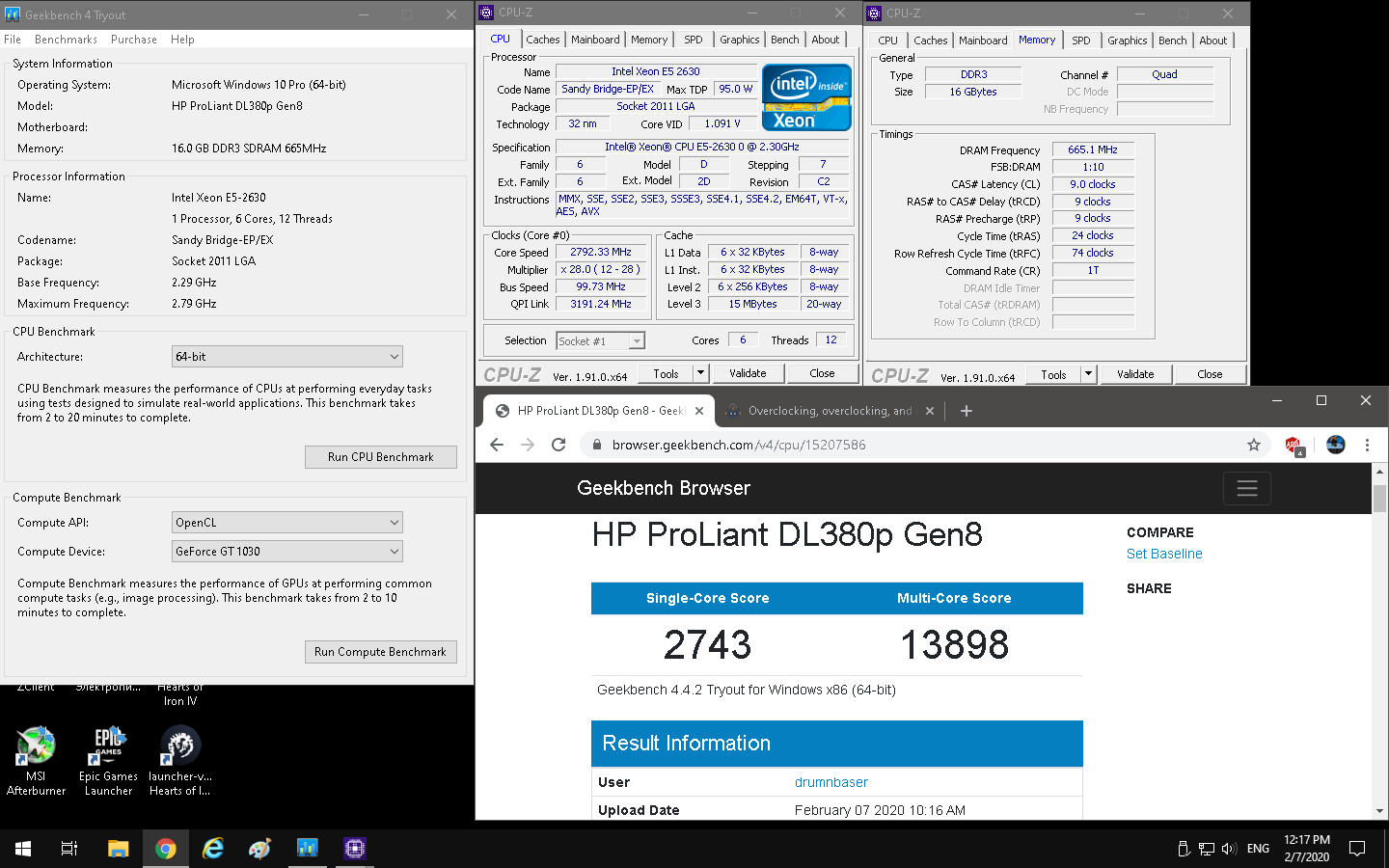This screenshot has height=868, width=1389.
Task: Open the adblock extension icon in Chrome
Action: pyautogui.click(x=1294, y=446)
